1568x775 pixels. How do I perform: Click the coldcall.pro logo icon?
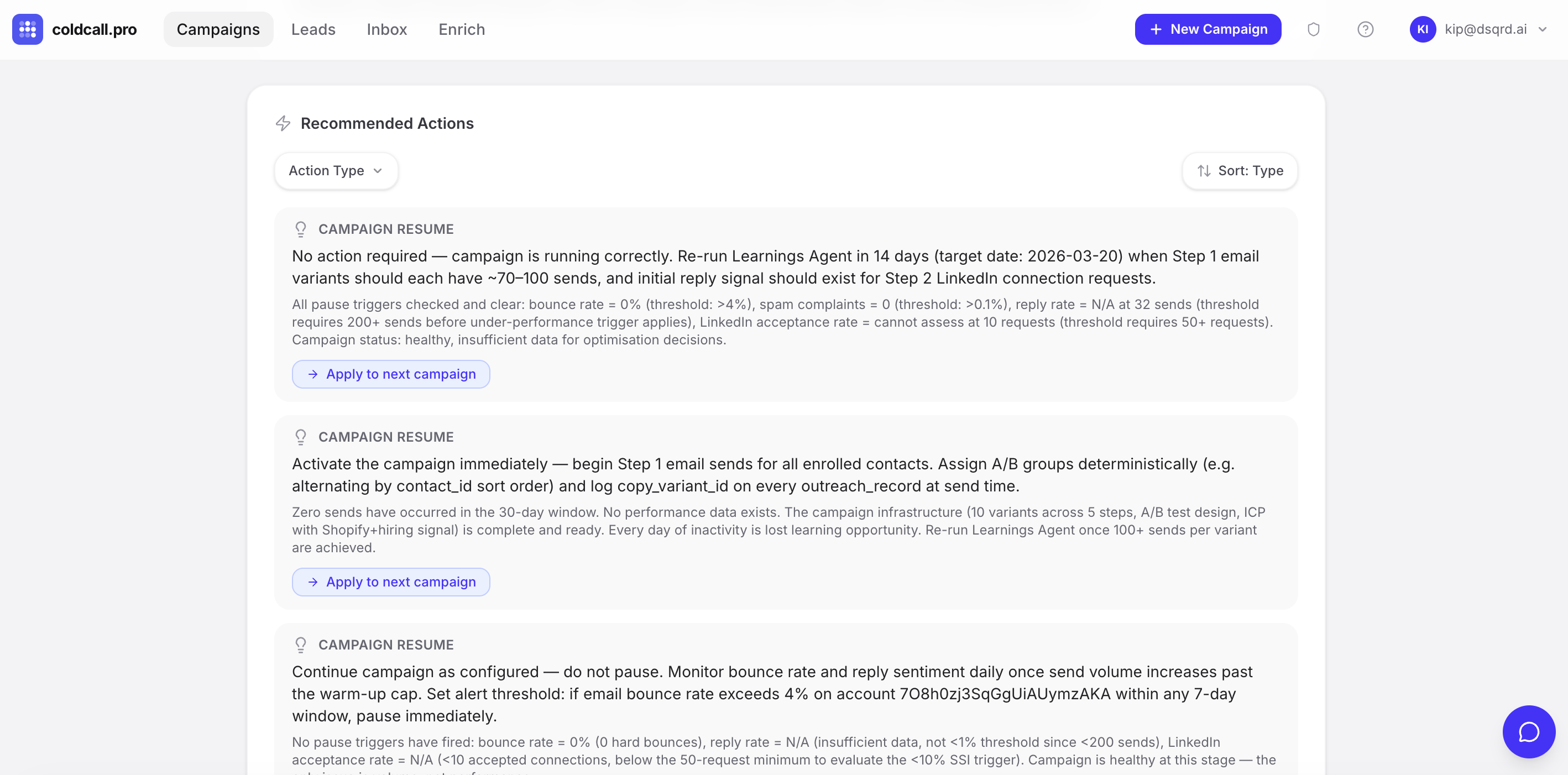point(28,29)
